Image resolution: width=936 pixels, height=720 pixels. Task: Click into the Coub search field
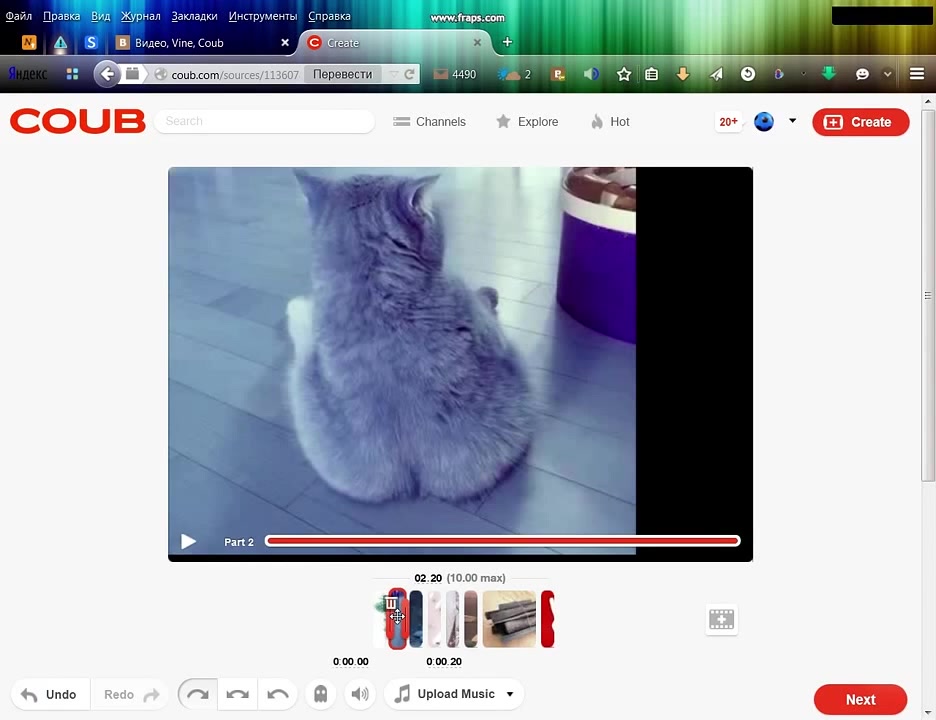click(265, 121)
